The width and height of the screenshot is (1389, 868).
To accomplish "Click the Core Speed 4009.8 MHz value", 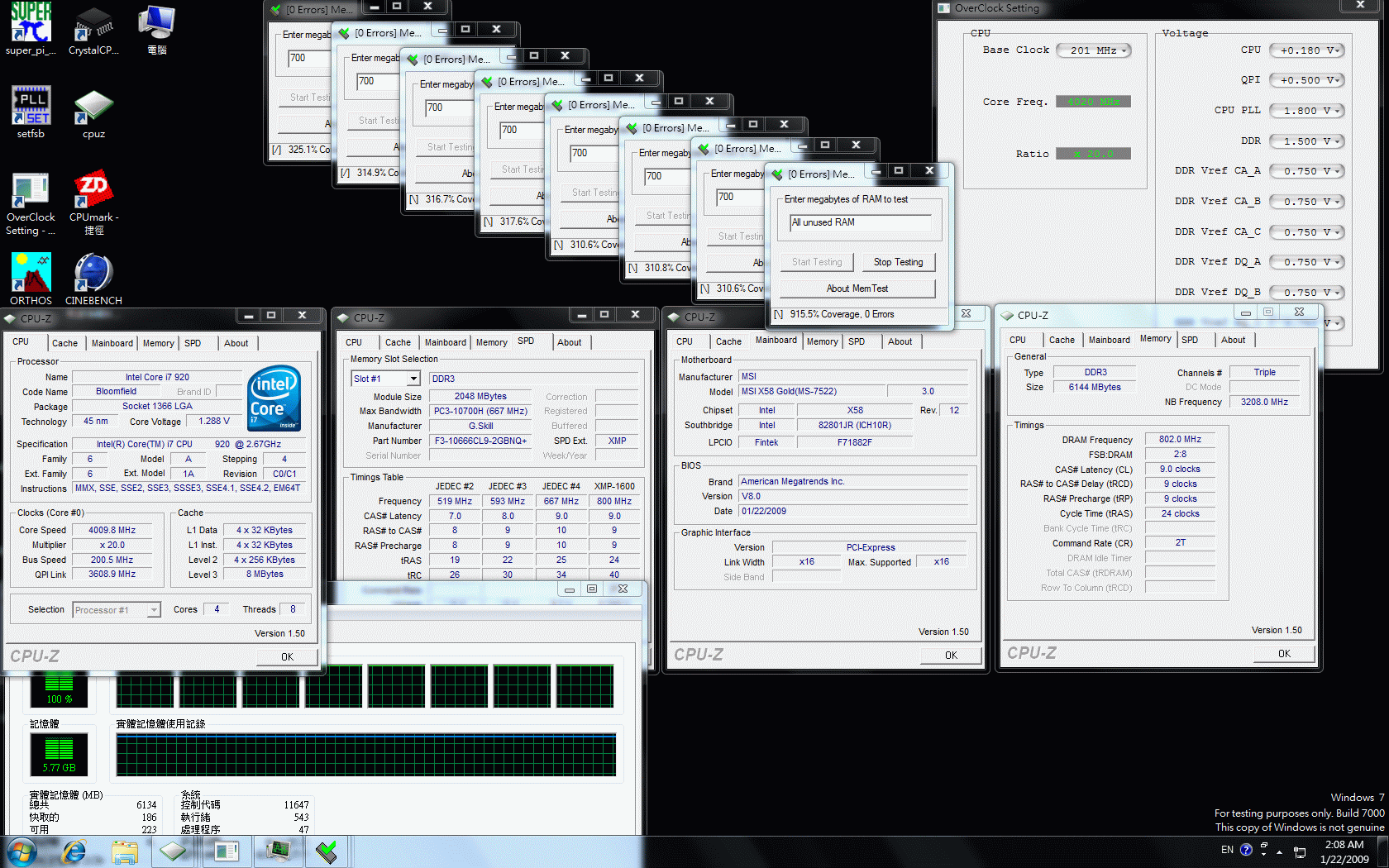I will [x=112, y=530].
